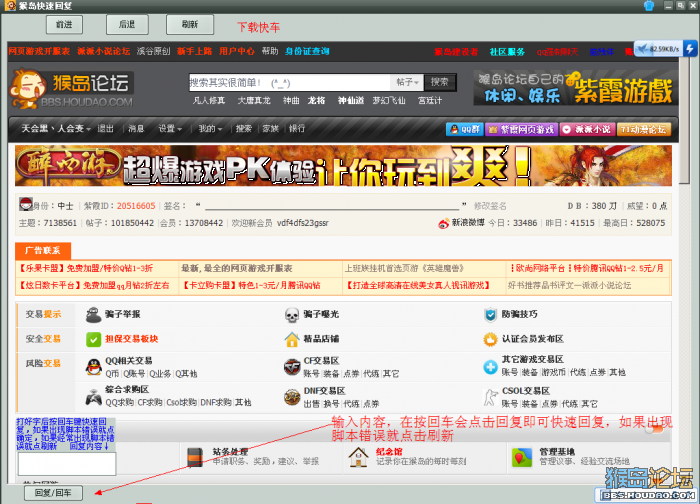The width and height of the screenshot is (700, 504).
Task: Open the 用户中心 top link
Action: pos(237,51)
